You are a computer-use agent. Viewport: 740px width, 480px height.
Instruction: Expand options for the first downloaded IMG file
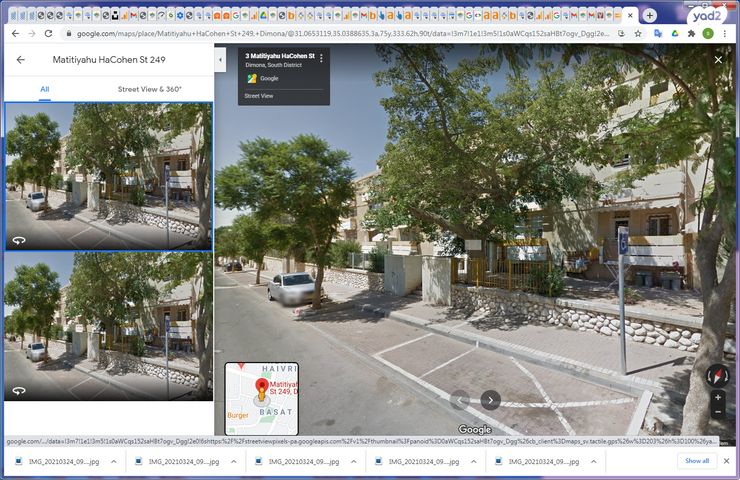click(x=113, y=462)
